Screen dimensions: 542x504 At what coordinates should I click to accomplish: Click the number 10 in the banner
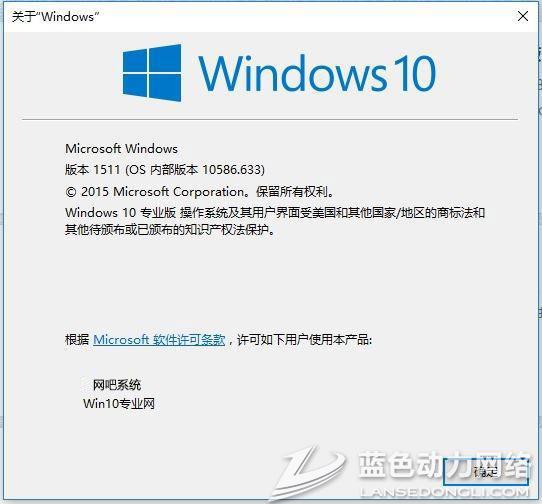[x=413, y=73]
